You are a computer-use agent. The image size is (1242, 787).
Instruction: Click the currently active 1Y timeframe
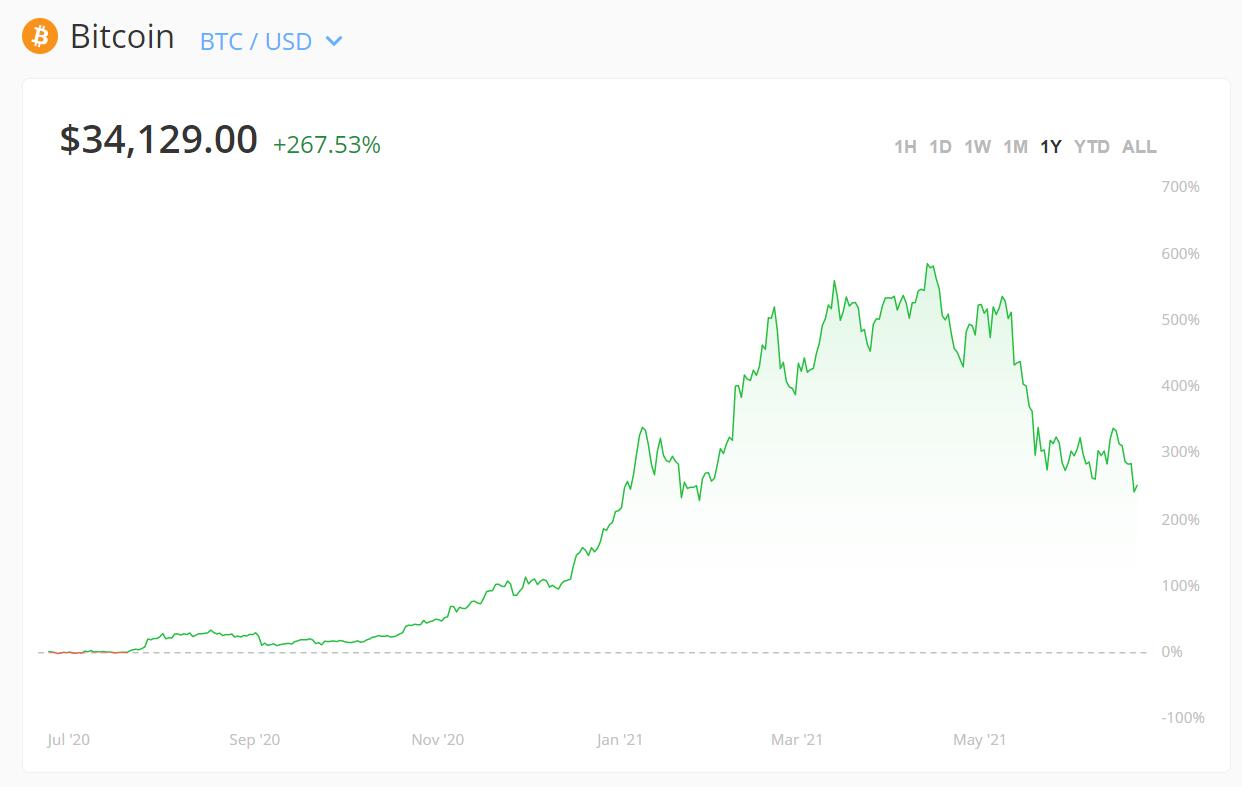1051,146
